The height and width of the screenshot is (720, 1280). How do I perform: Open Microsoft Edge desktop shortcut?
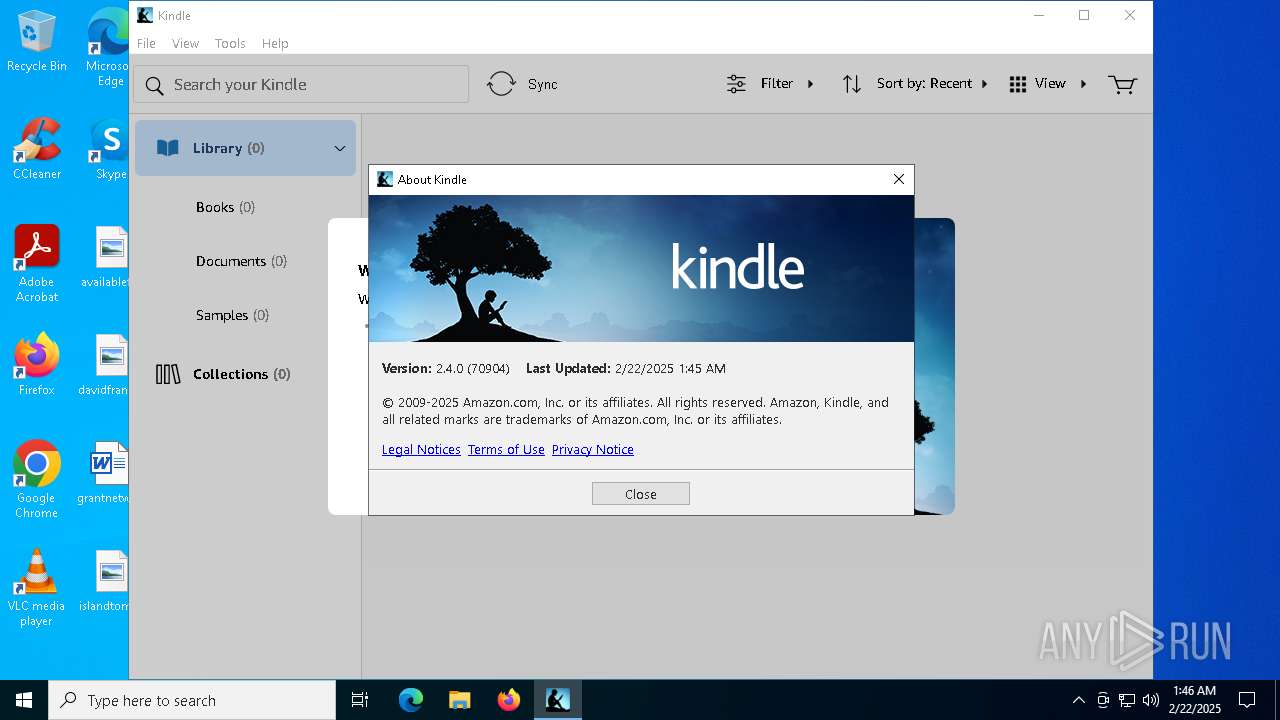click(107, 48)
